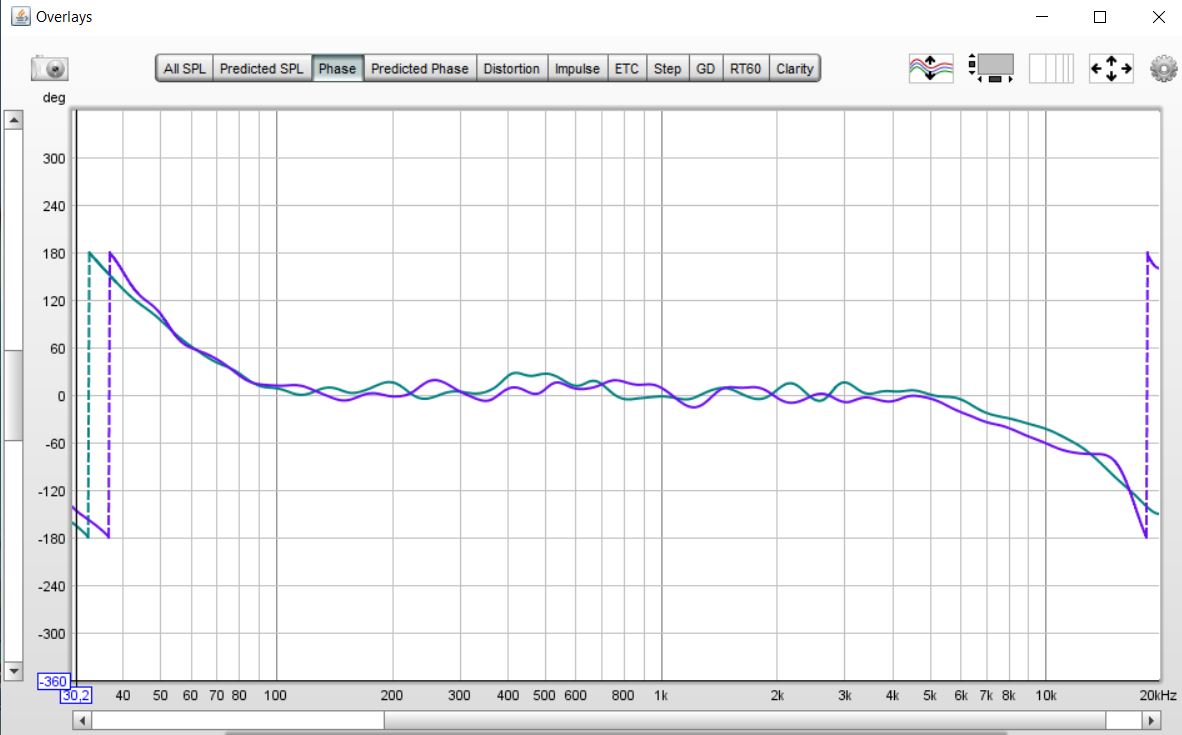Select the Phase tab

coord(337,69)
